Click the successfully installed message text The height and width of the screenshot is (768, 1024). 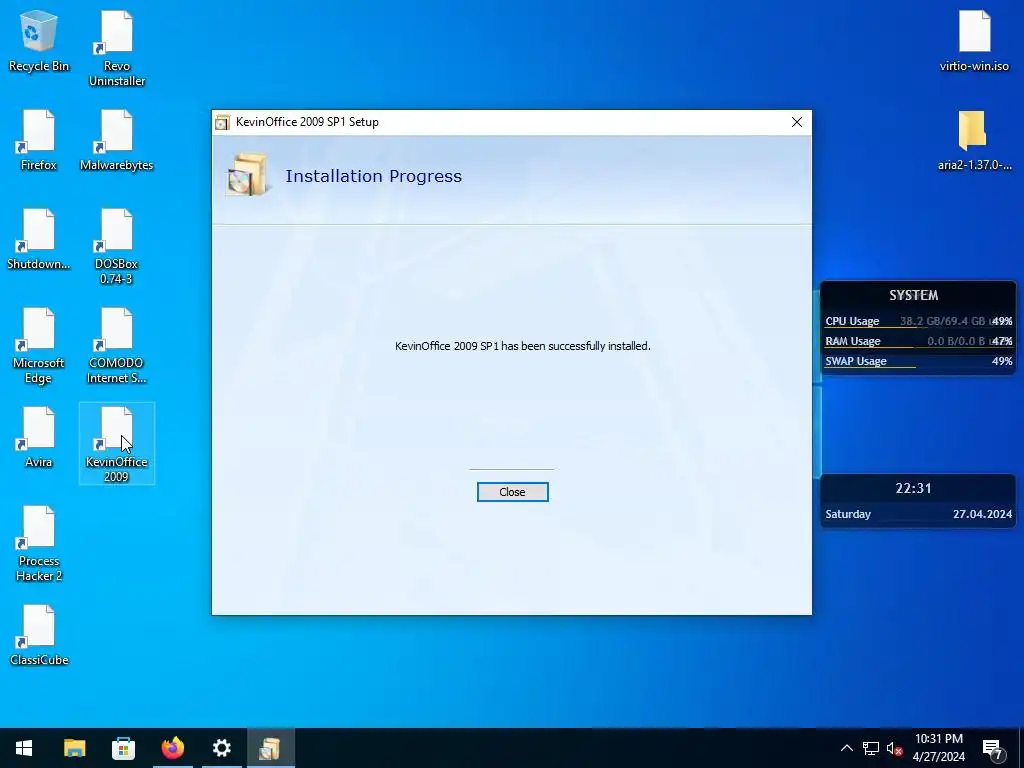522,346
